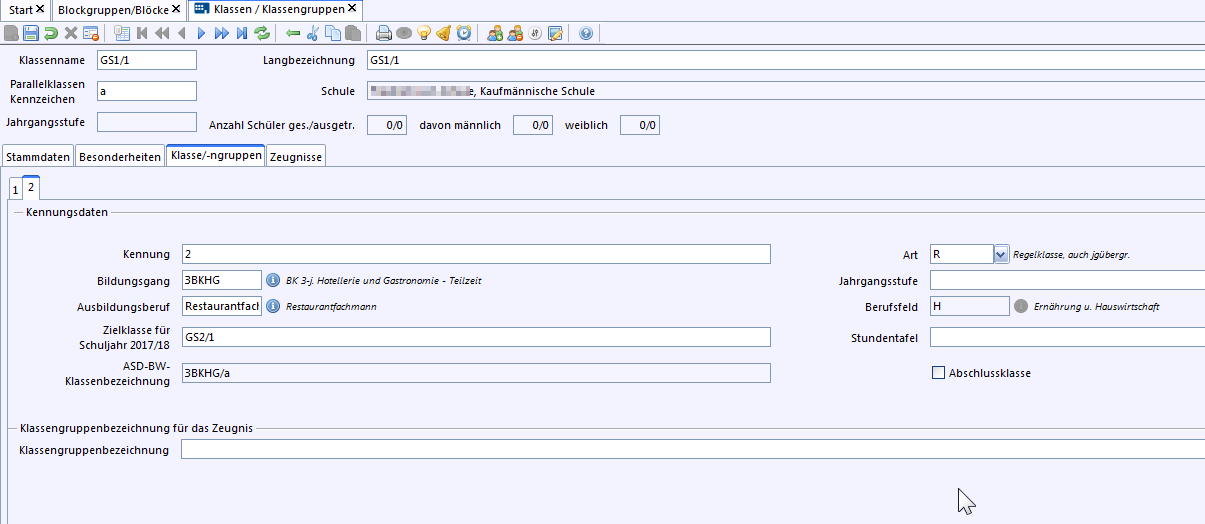
Task: Close the Blockgruppen/Blöcke tab
Action: [x=176, y=9]
